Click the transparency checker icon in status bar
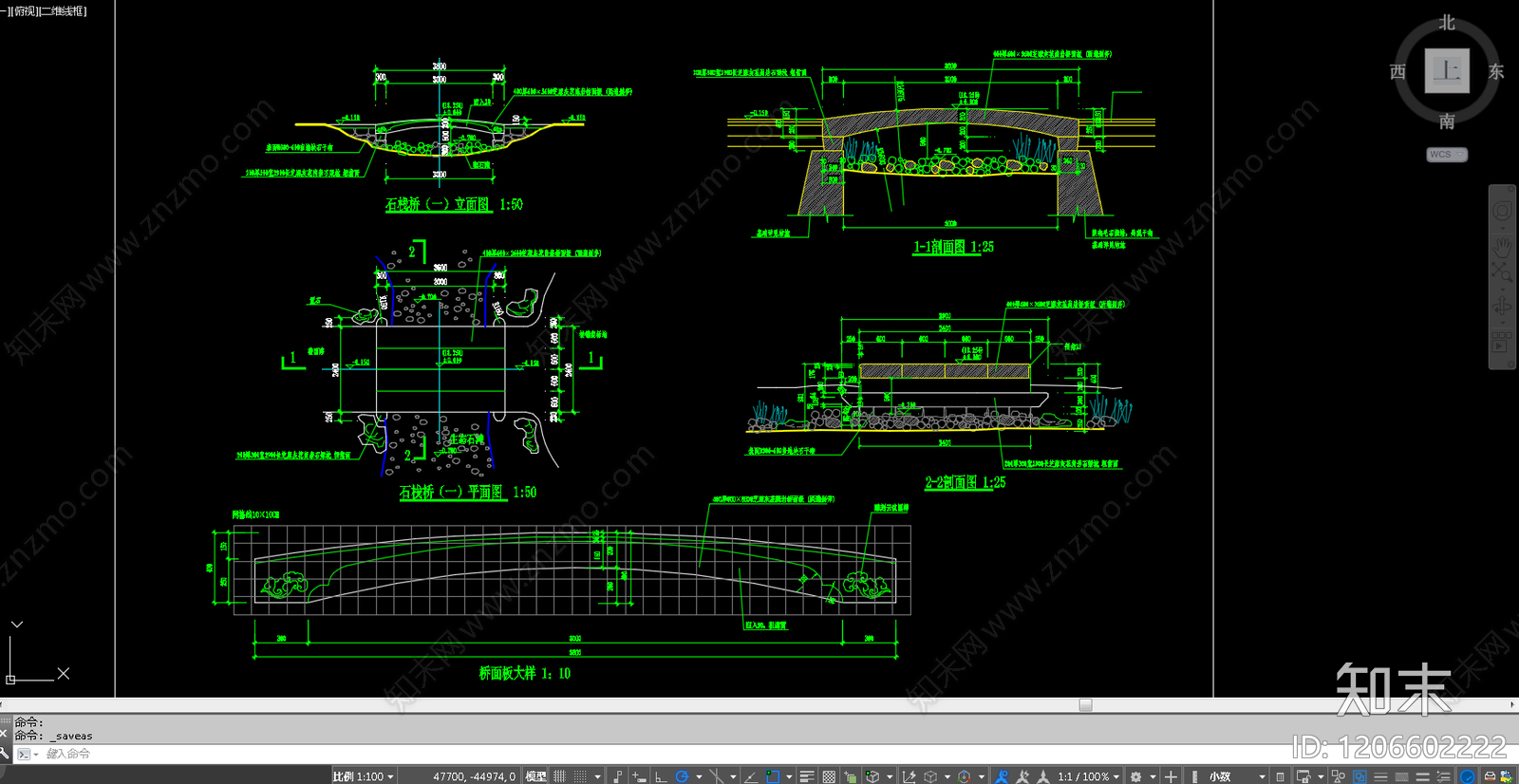1519x784 pixels. tap(829, 776)
